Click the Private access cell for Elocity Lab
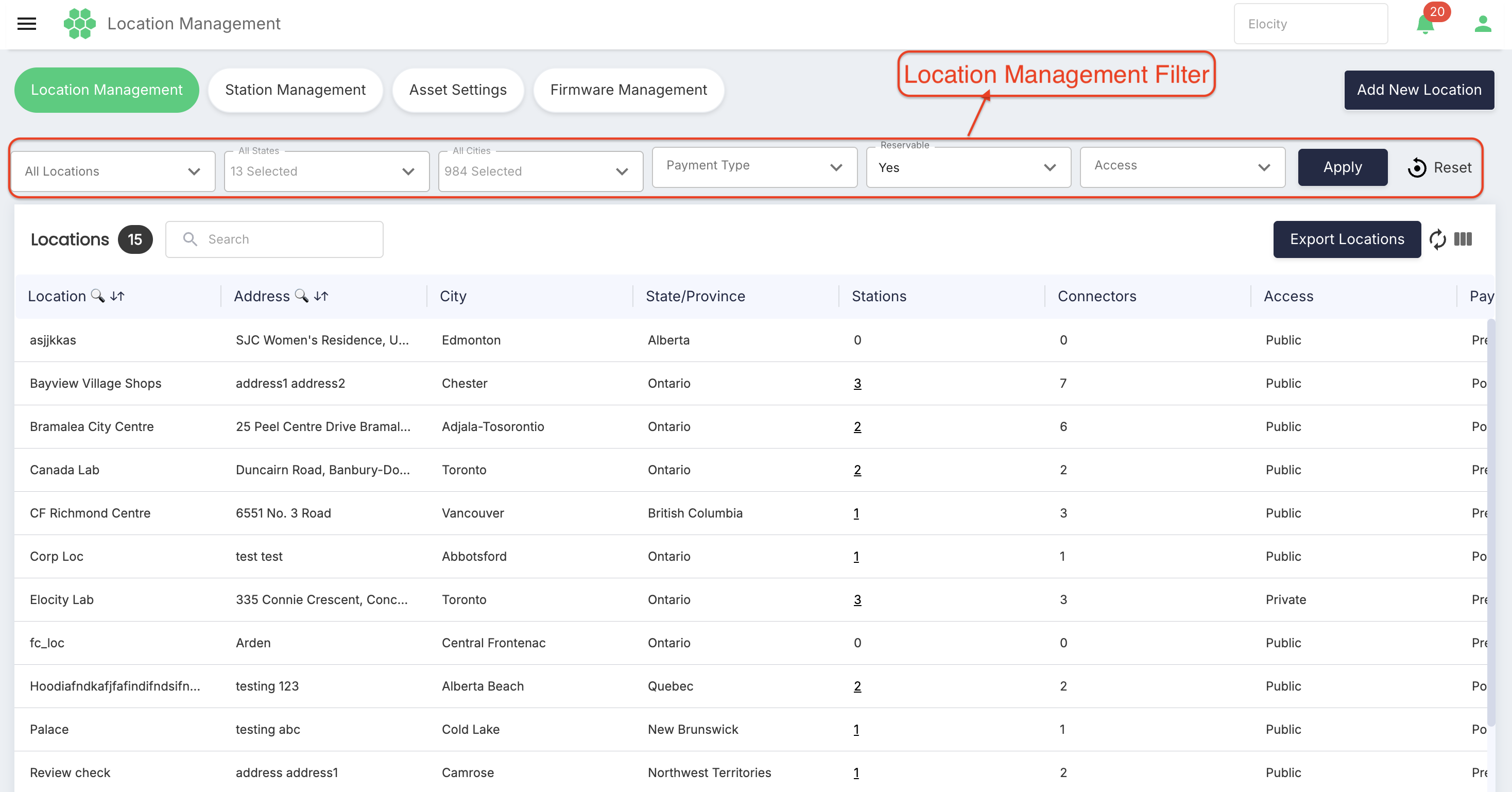The image size is (1512, 792). click(x=1285, y=600)
